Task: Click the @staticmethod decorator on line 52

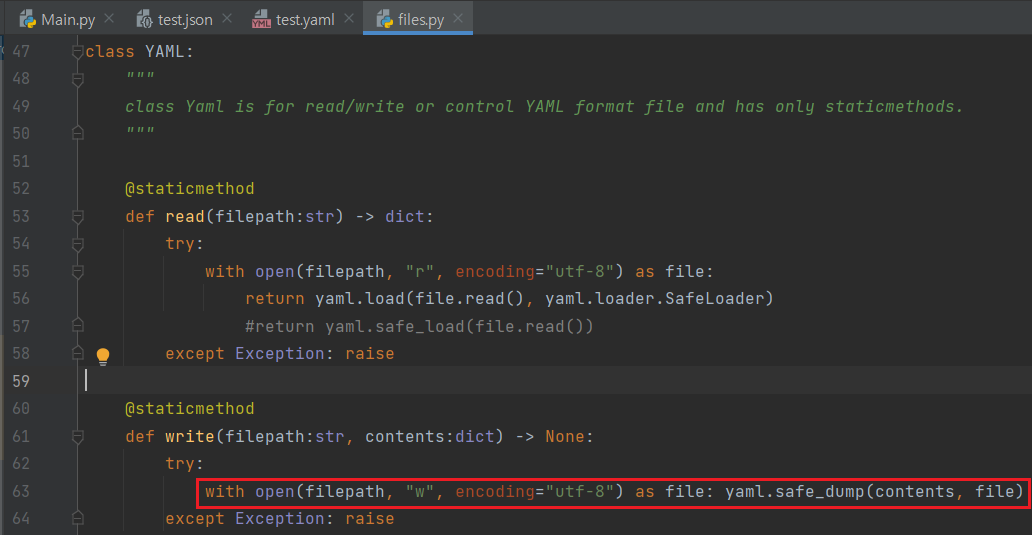Action: tap(190, 189)
